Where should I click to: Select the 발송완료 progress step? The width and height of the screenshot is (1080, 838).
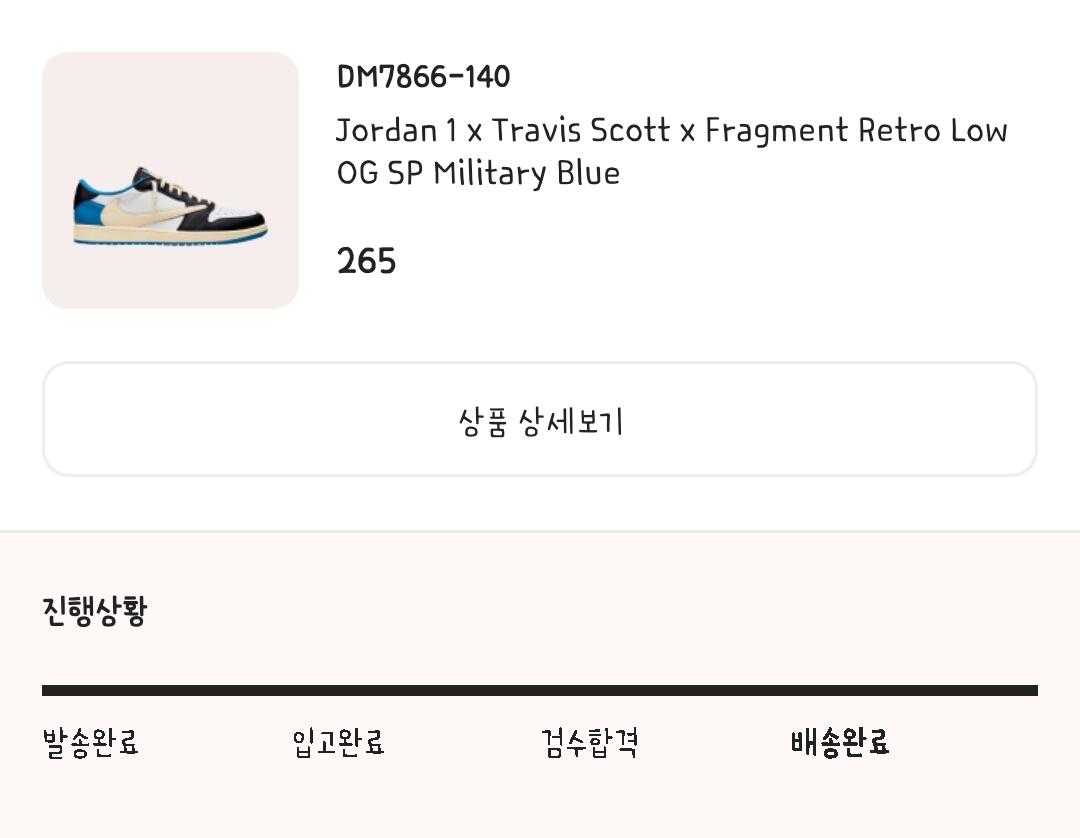click(x=90, y=743)
